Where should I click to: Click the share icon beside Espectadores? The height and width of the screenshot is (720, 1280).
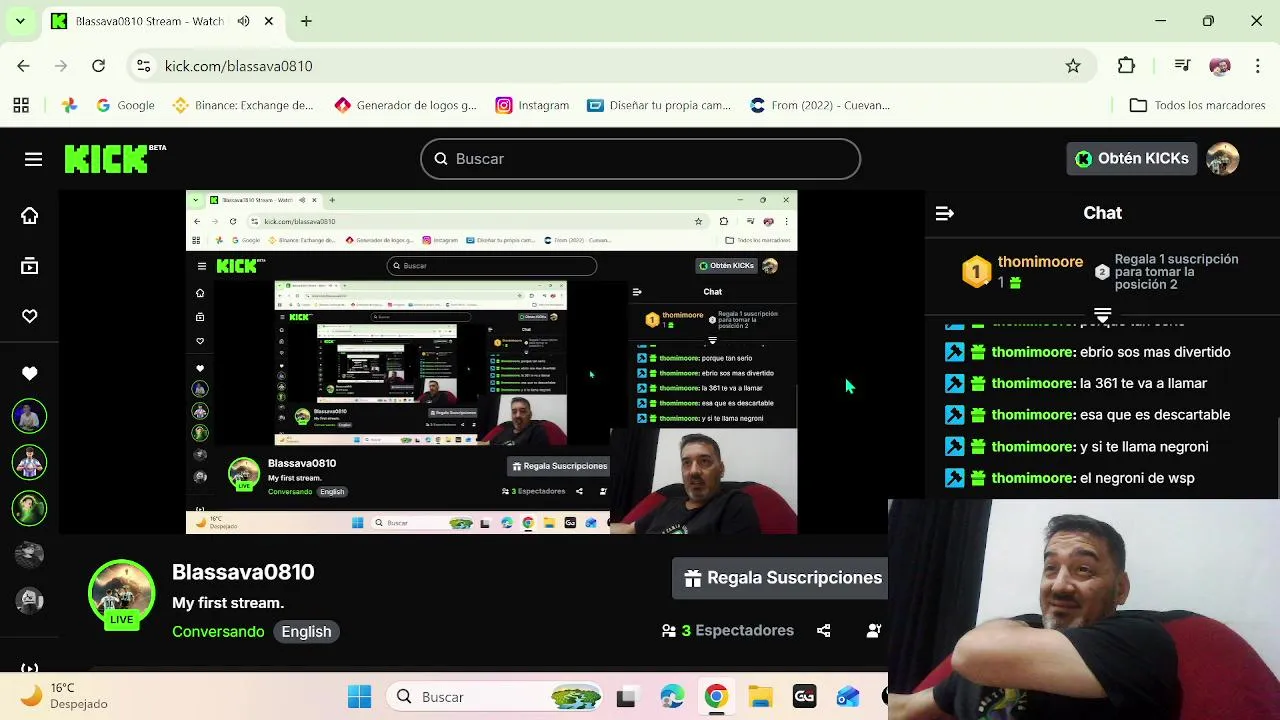click(823, 631)
